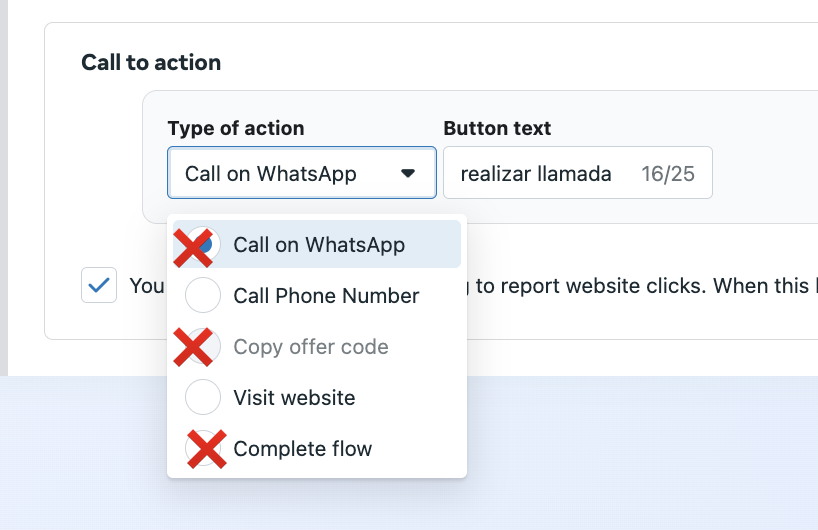Click the red X beside Copy offer code
The image size is (818, 530).
196,347
